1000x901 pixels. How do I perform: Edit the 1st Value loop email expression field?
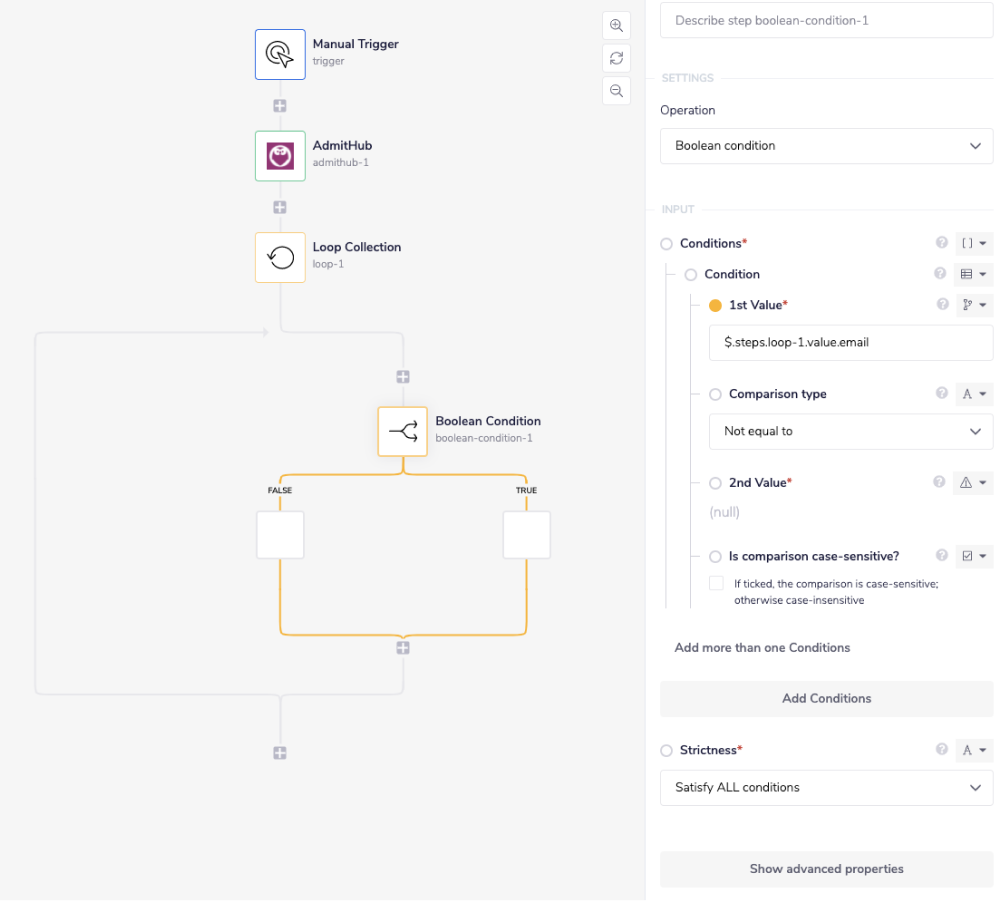850,343
